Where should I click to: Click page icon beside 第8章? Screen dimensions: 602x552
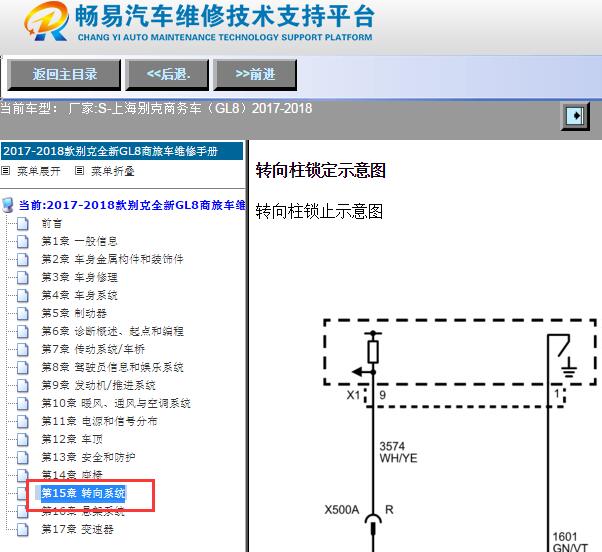pyautogui.click(x=23, y=367)
